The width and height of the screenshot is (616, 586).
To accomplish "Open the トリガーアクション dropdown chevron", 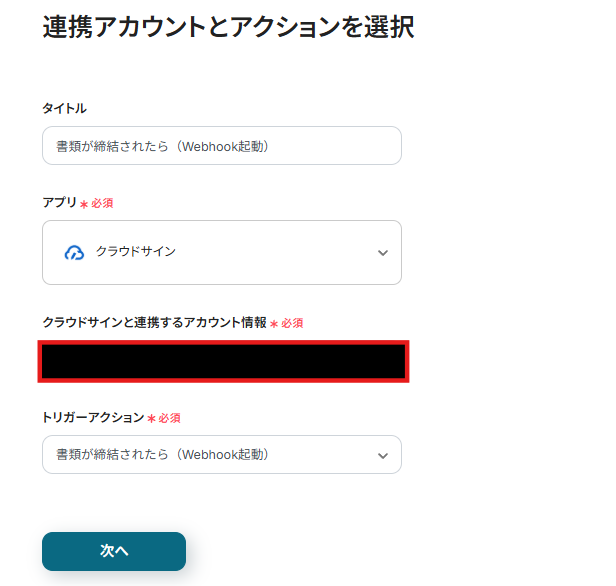I will click(382, 455).
